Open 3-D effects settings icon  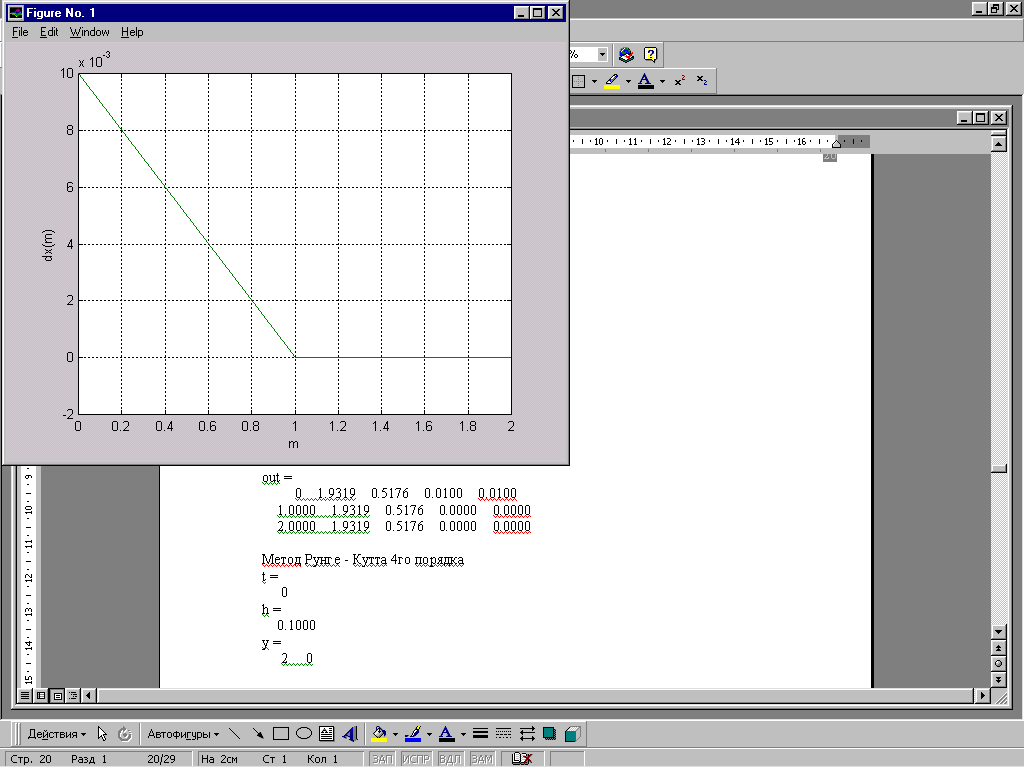[571, 734]
